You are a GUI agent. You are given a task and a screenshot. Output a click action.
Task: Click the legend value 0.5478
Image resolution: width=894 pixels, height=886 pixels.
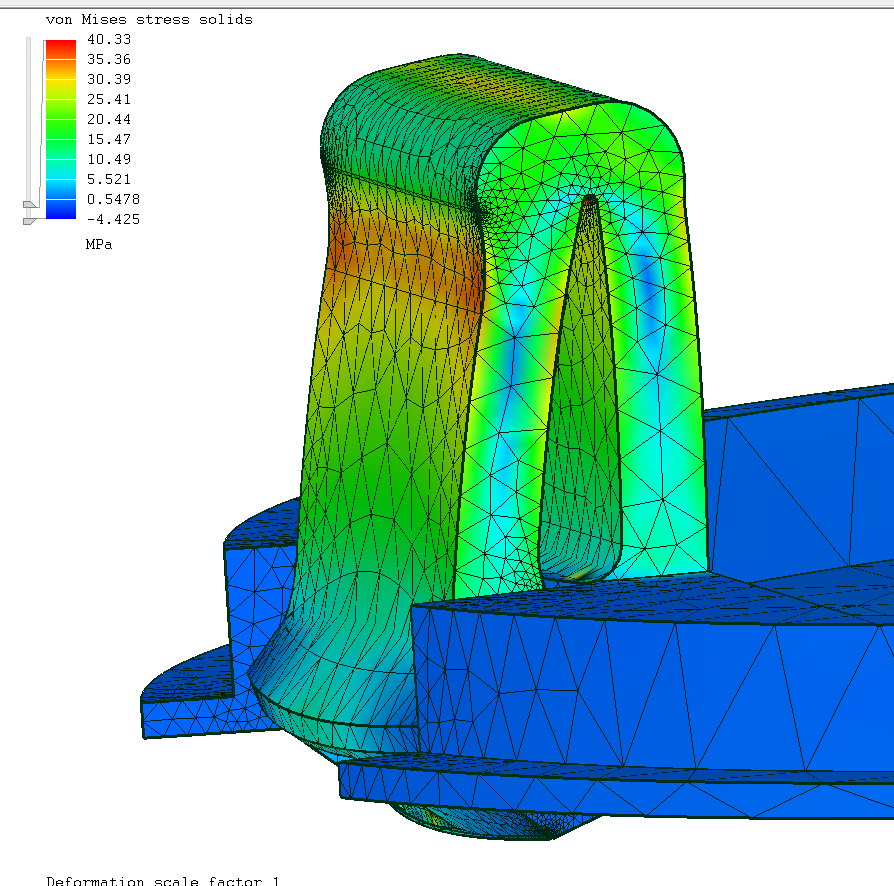tap(113, 199)
